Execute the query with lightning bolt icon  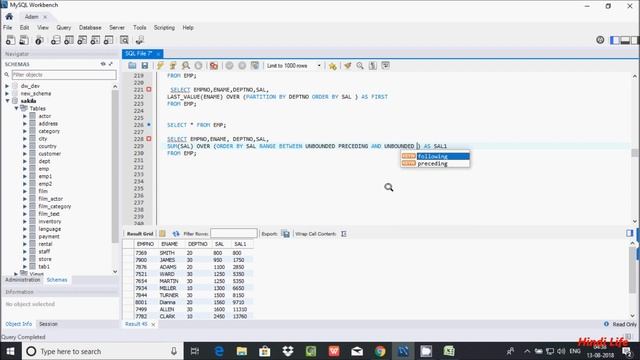(x=160, y=65)
